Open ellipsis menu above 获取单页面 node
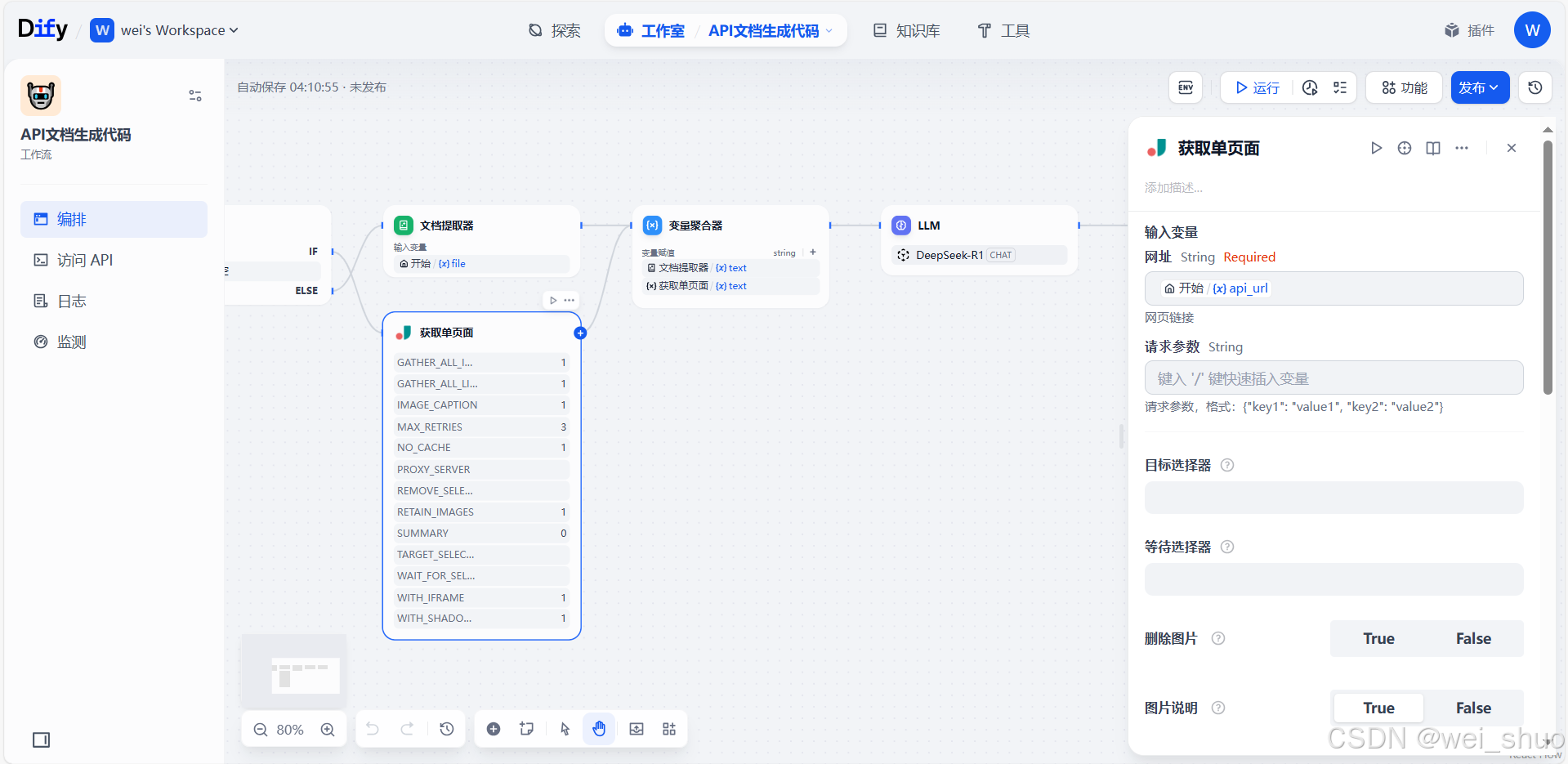This screenshot has height=764, width=1568. pyautogui.click(x=570, y=300)
